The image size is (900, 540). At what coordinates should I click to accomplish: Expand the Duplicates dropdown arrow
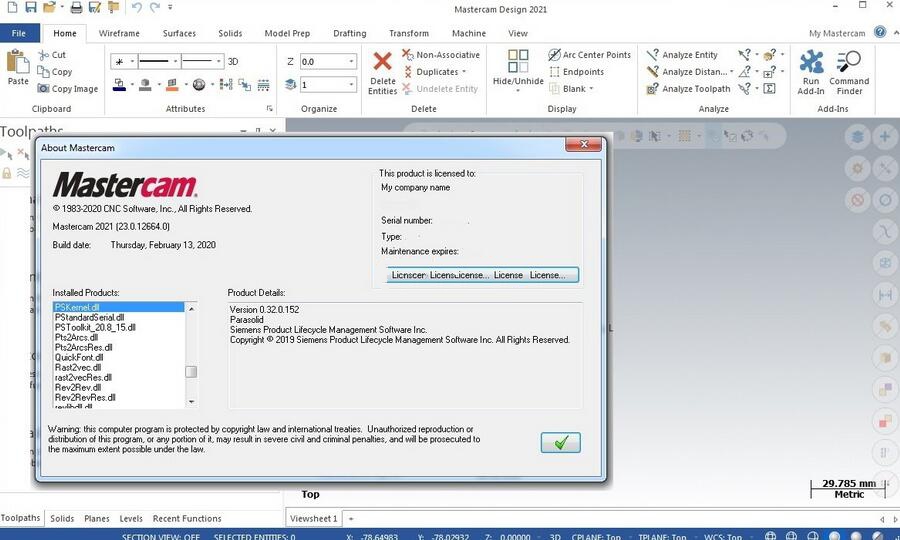pos(464,72)
